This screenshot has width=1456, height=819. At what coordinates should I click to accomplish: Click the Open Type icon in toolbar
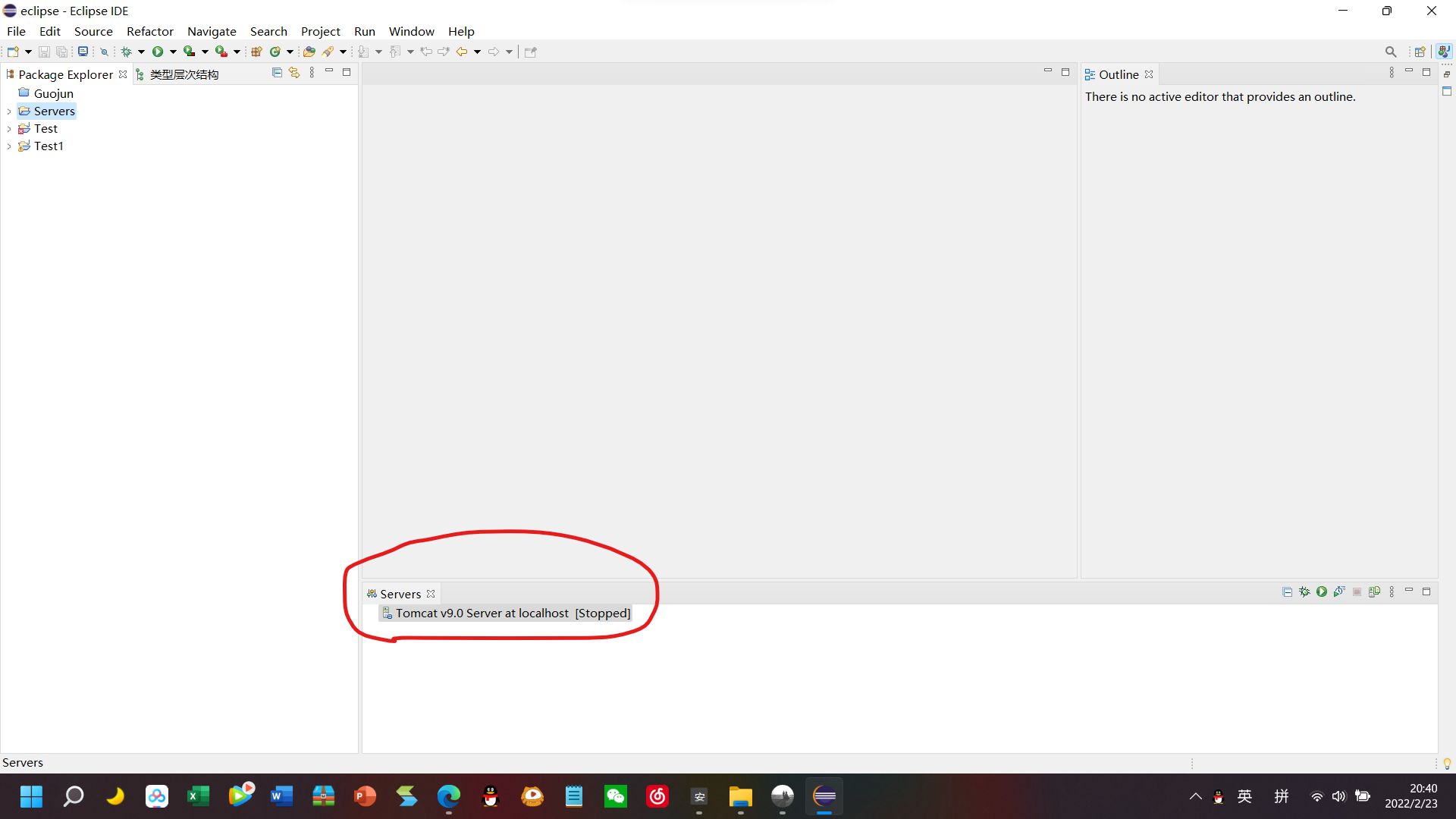[x=309, y=52]
